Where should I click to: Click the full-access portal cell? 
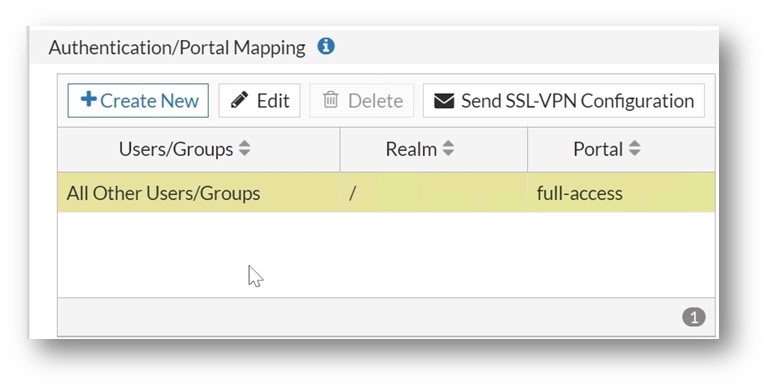(x=621, y=192)
